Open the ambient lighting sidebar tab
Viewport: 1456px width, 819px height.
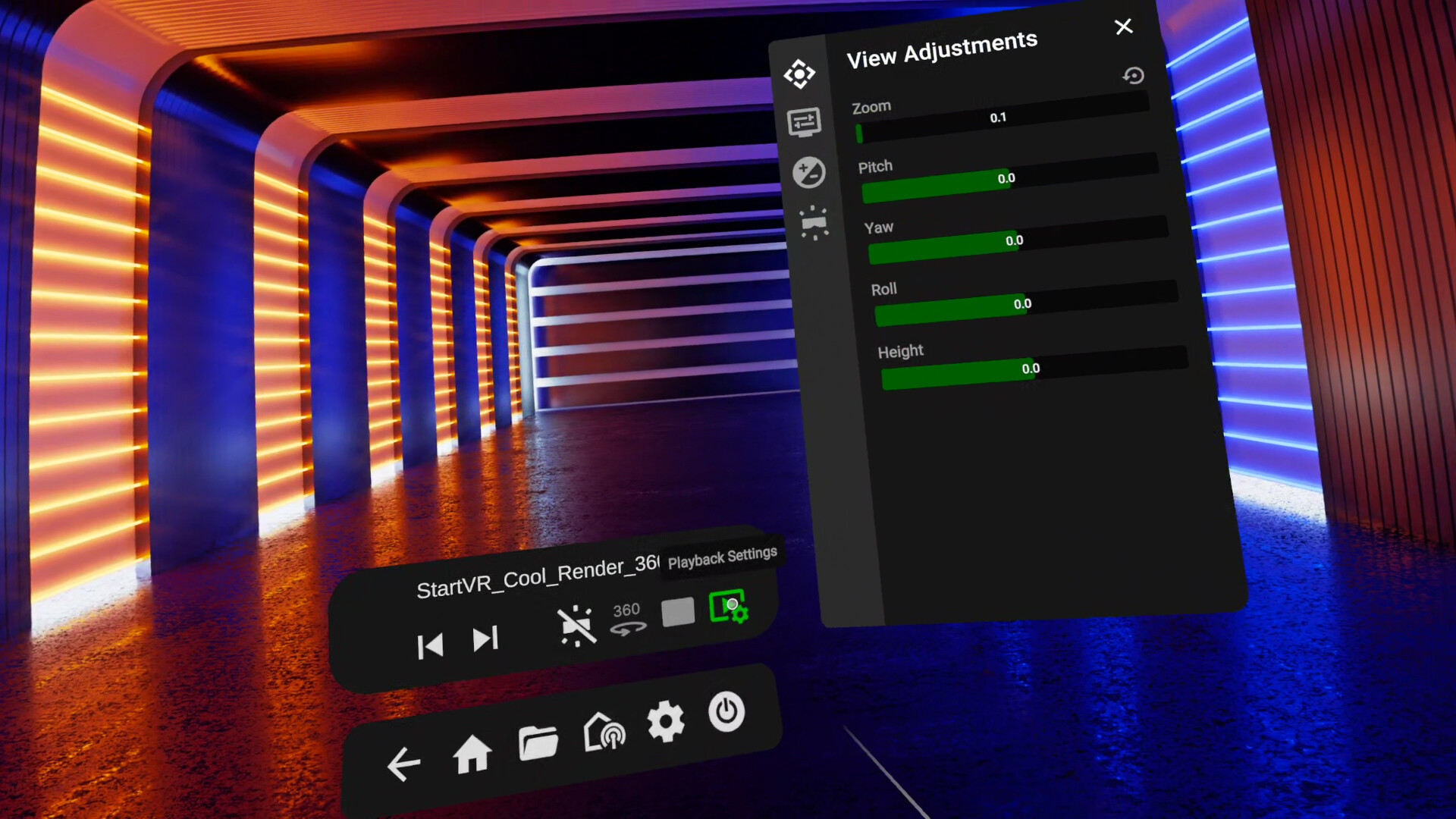tap(814, 224)
